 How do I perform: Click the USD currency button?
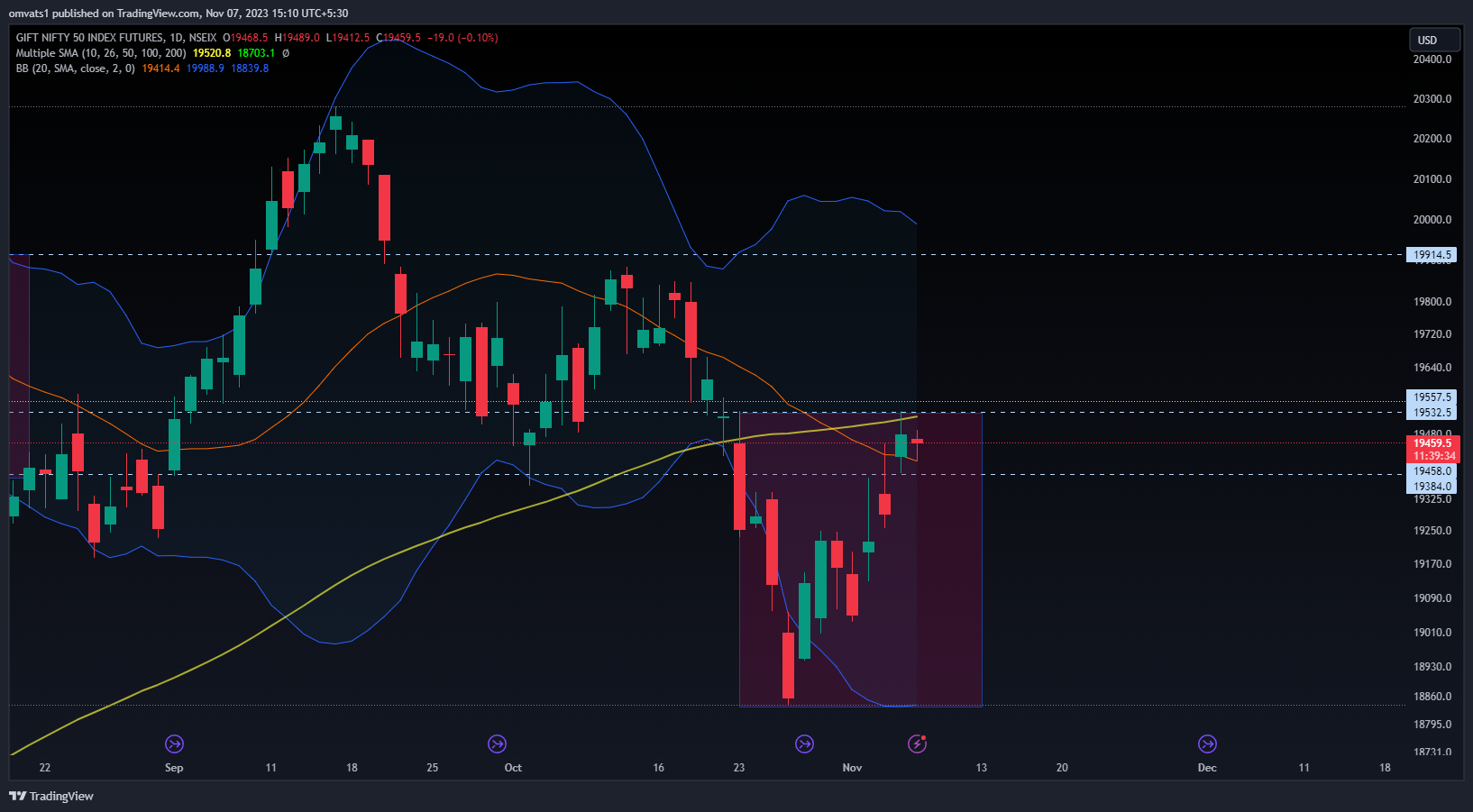1434,40
